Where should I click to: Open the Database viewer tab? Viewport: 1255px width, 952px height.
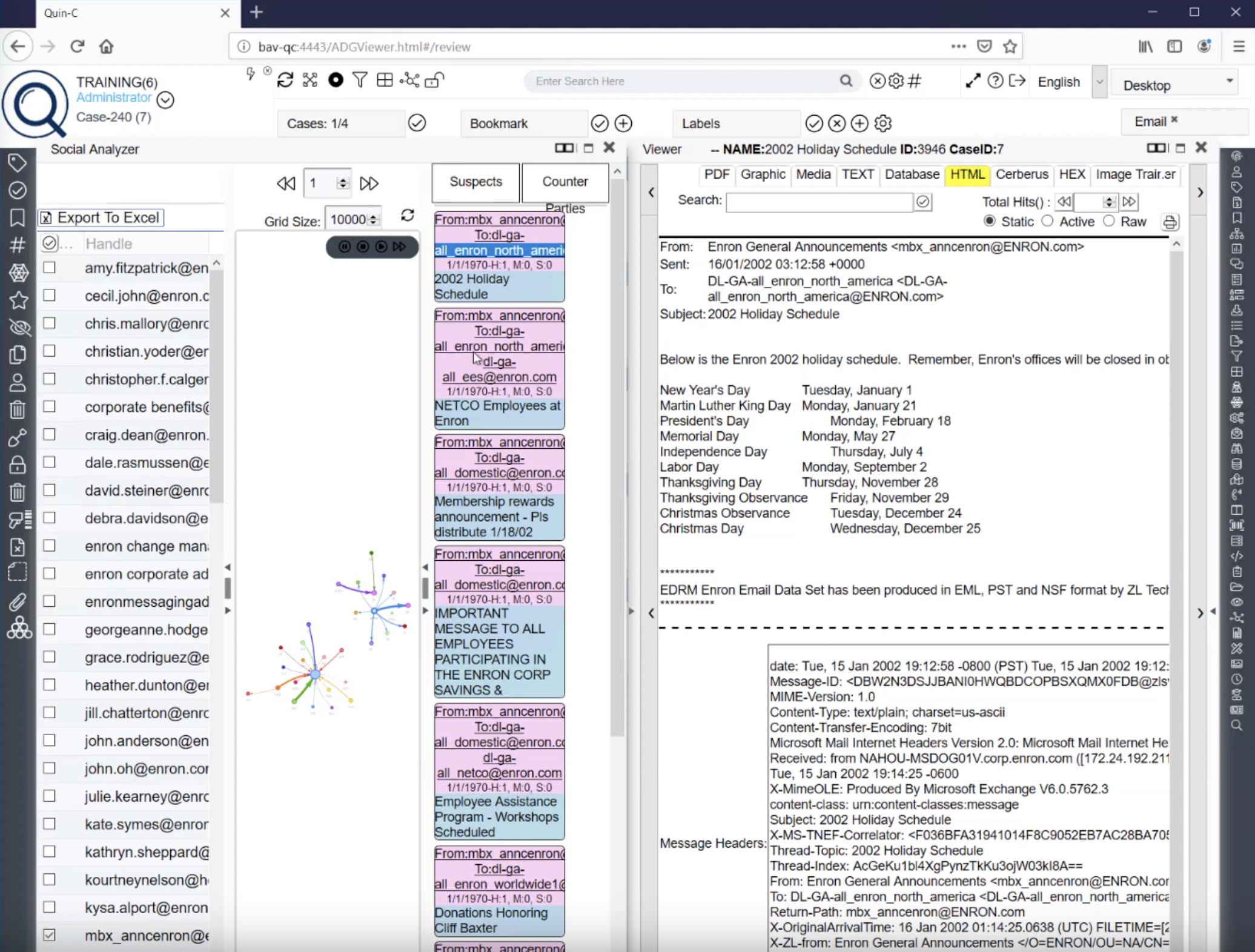(912, 174)
